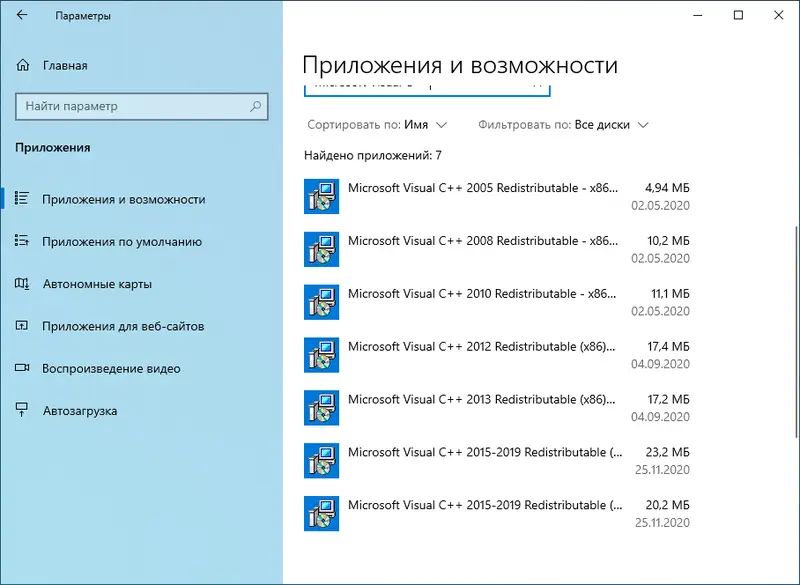Click installer icon of Visual C++ 2013
Viewport: 800px width, 585px height.
(x=321, y=408)
